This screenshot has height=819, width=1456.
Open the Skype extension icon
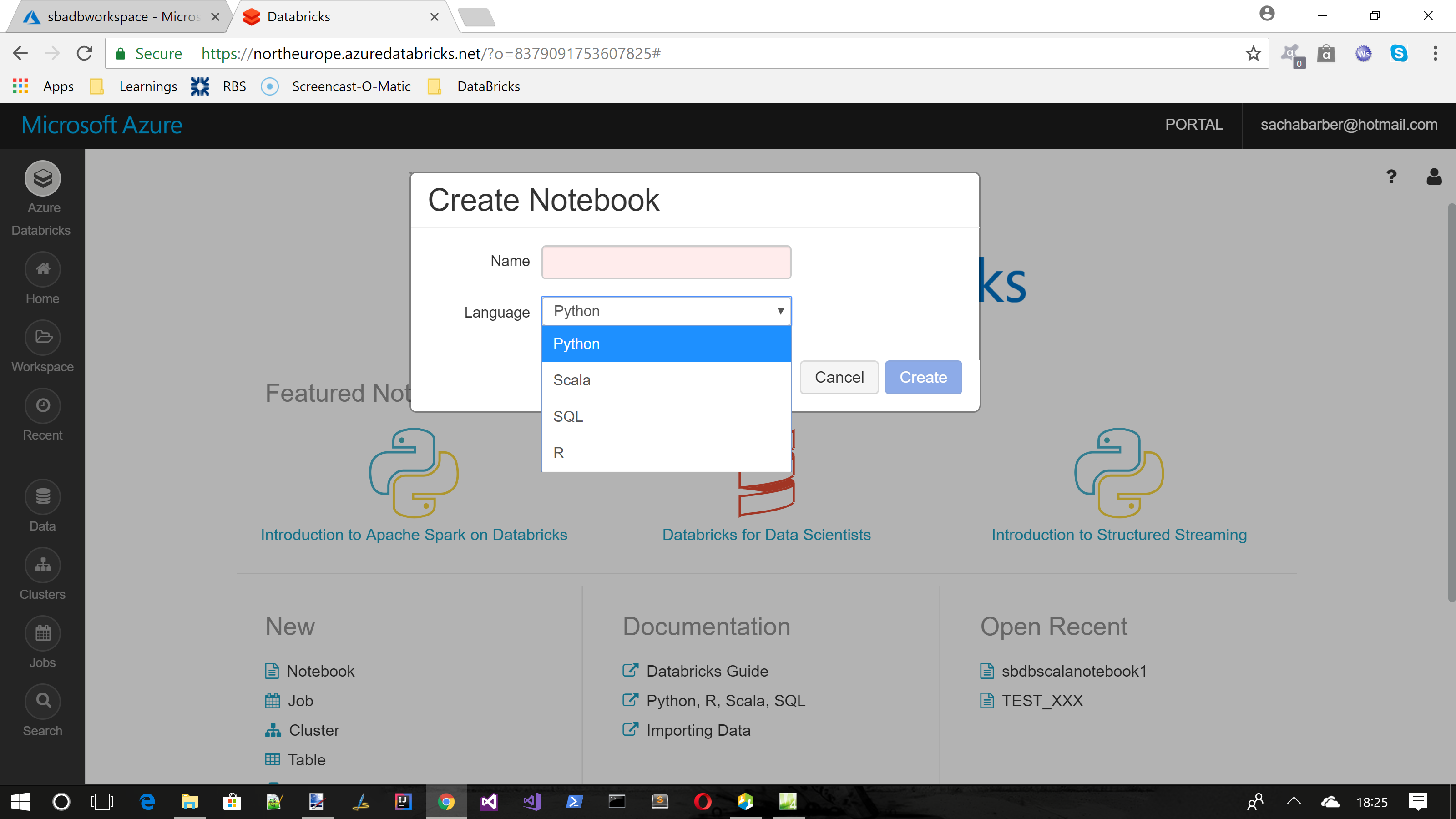coord(1399,54)
